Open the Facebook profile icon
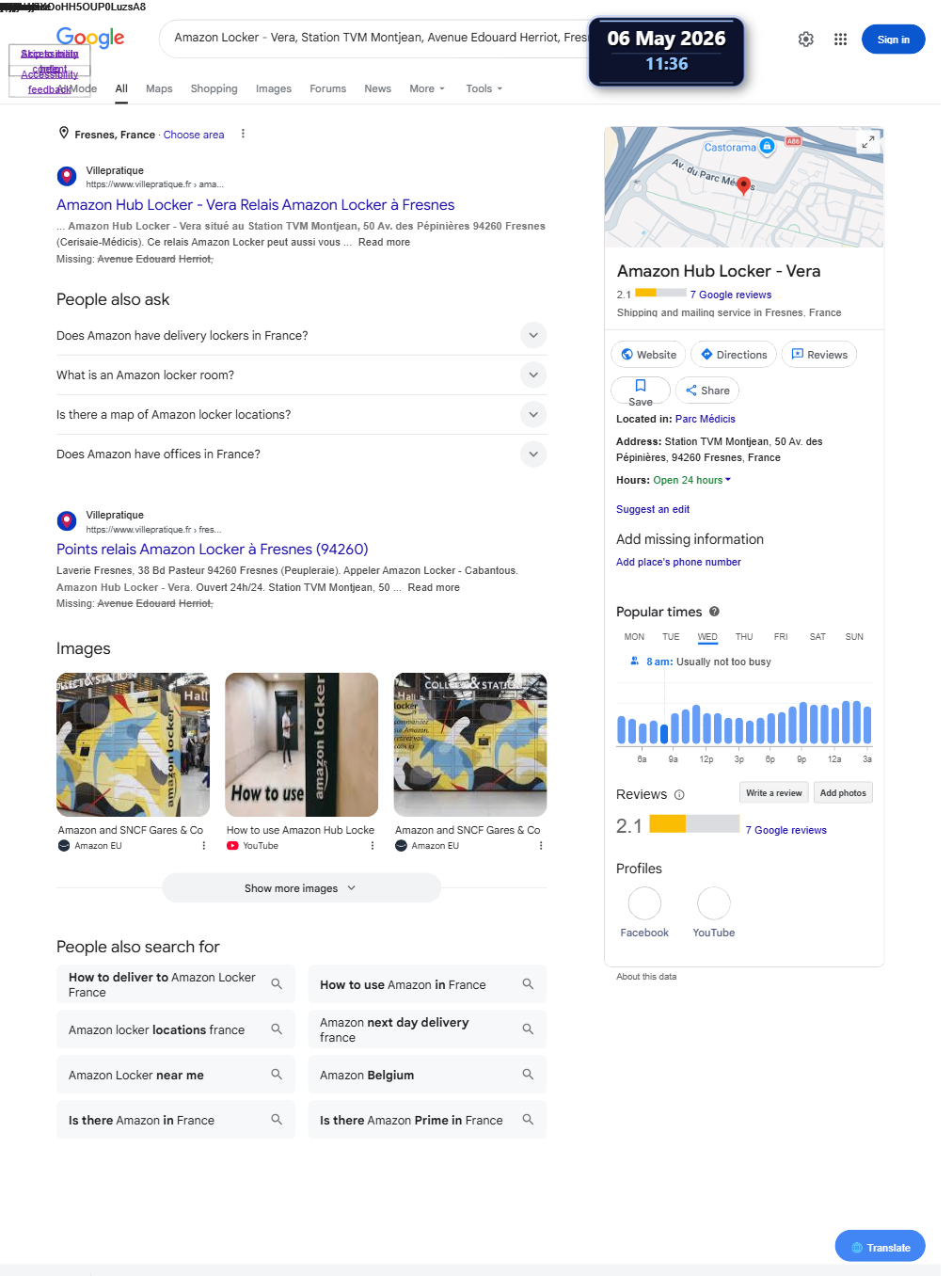 644,903
